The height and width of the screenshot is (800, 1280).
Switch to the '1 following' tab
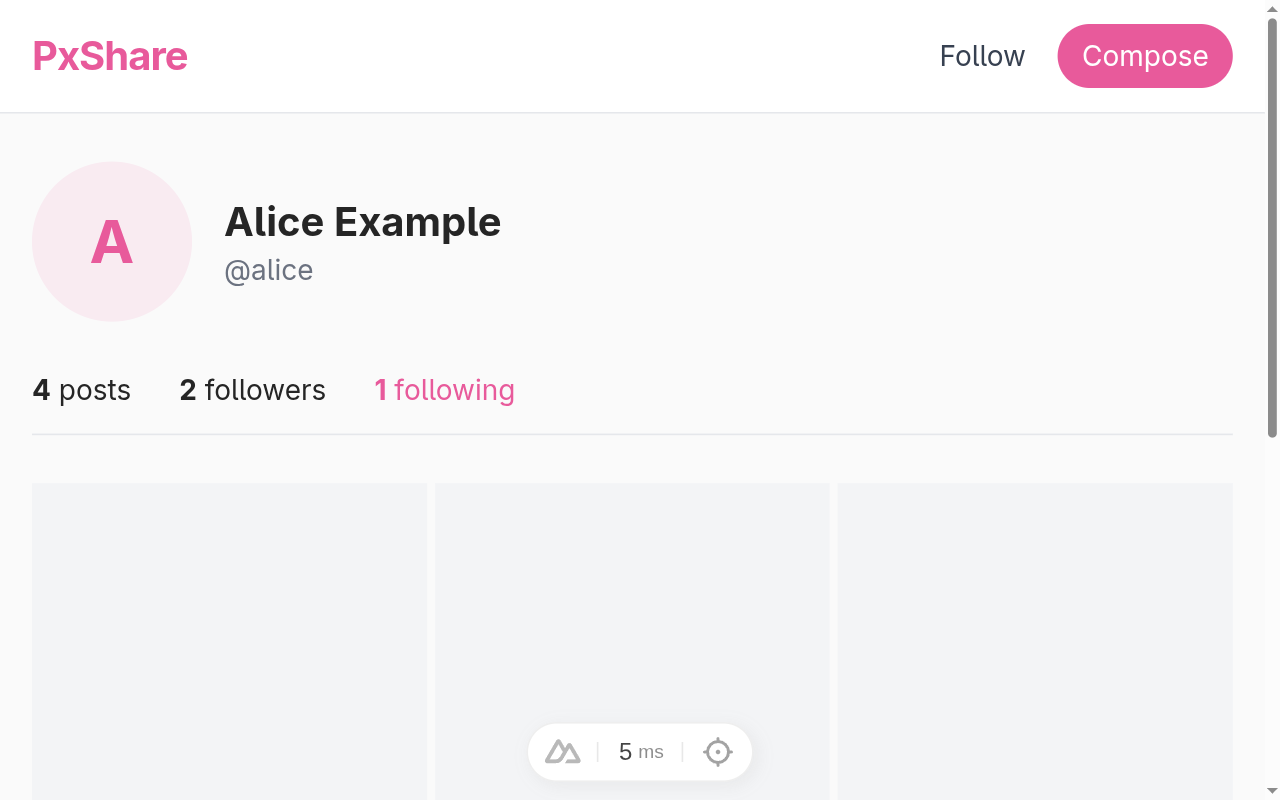pos(444,390)
